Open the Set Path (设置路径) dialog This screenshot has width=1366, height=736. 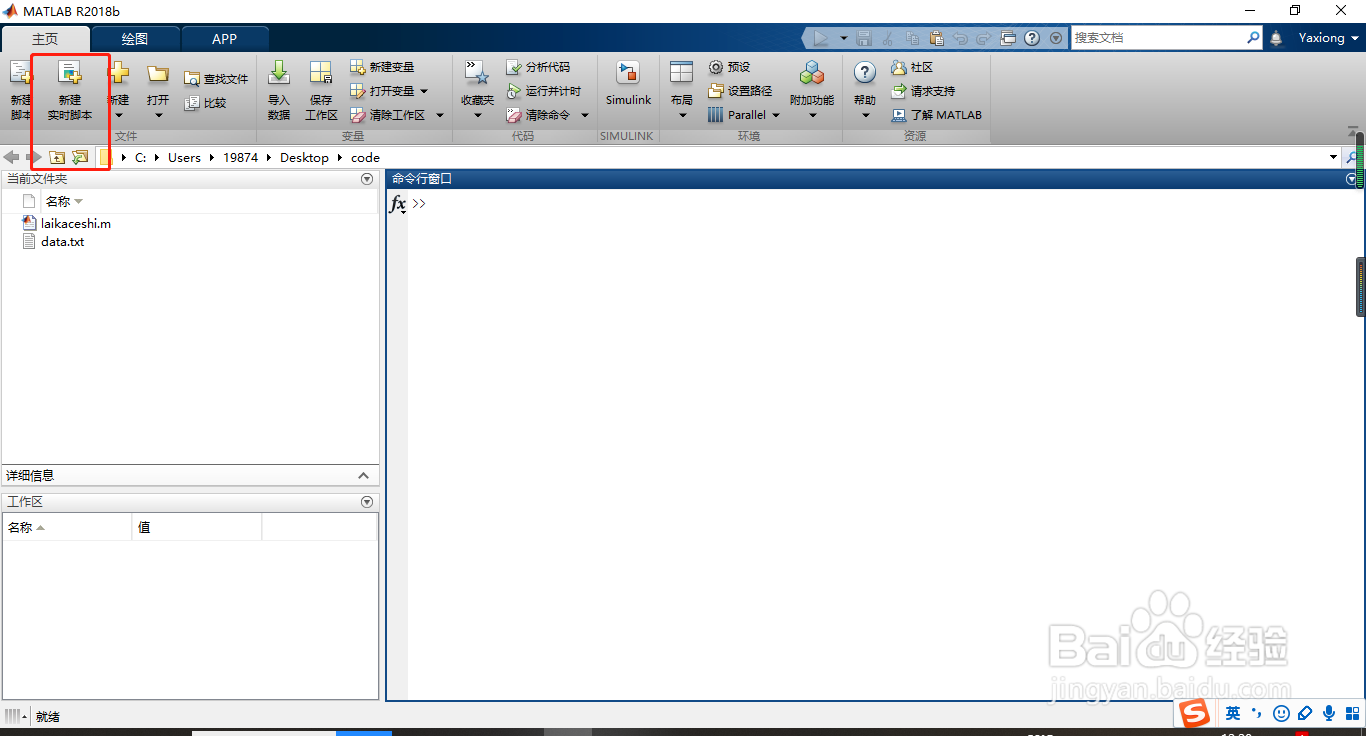coord(740,91)
